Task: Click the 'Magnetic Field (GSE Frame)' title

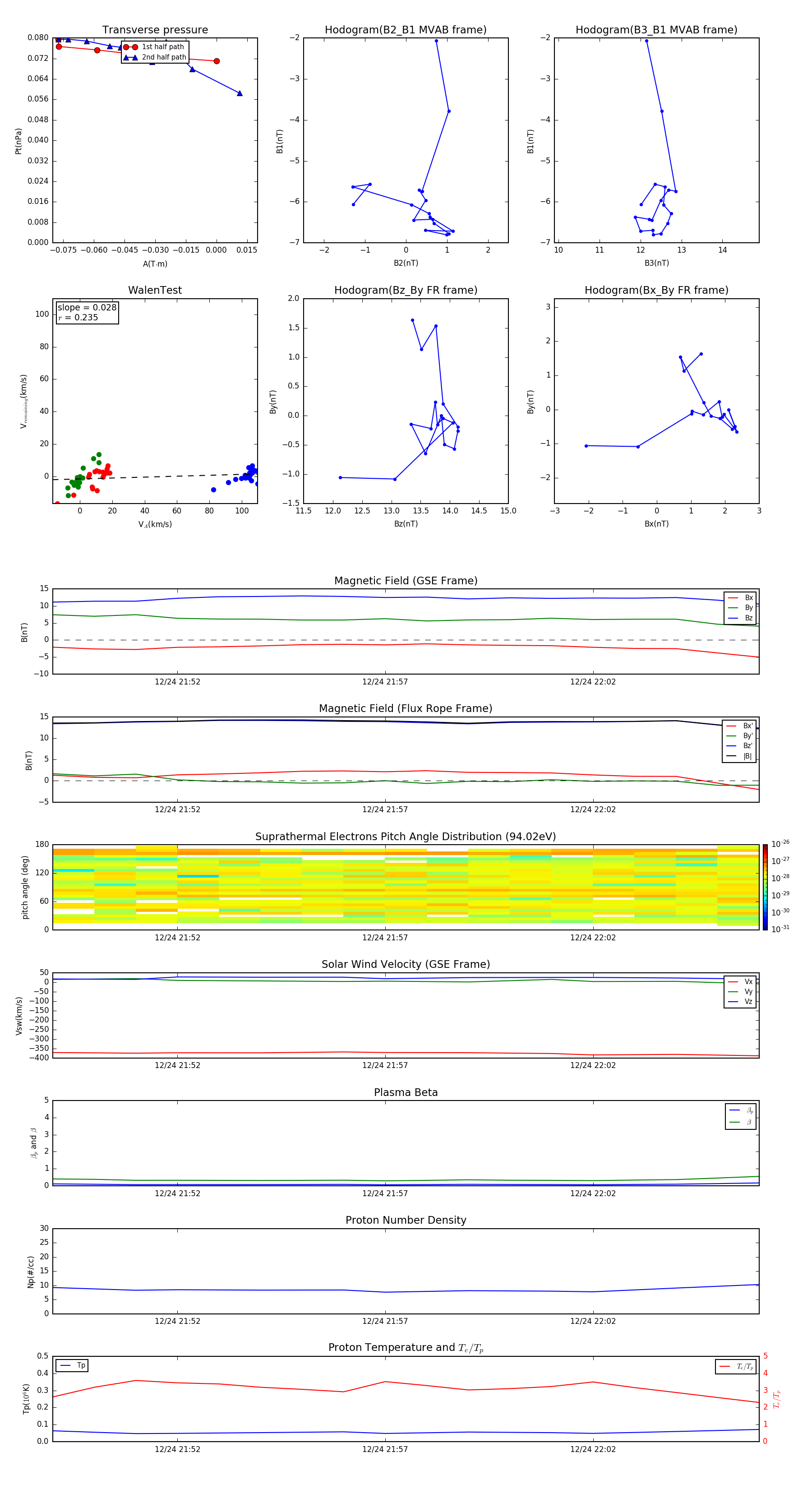Action: pyautogui.click(x=406, y=581)
